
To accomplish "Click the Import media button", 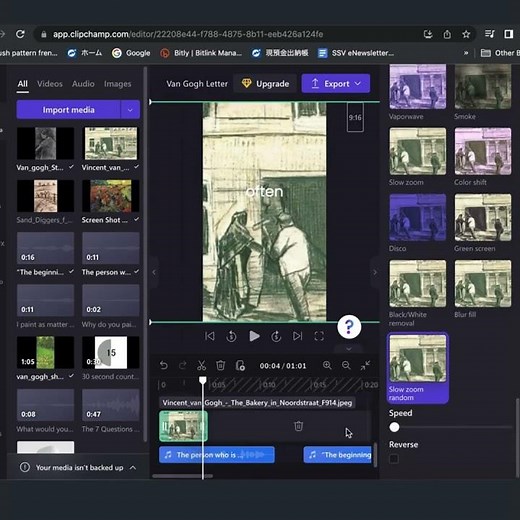I will coord(68,110).
